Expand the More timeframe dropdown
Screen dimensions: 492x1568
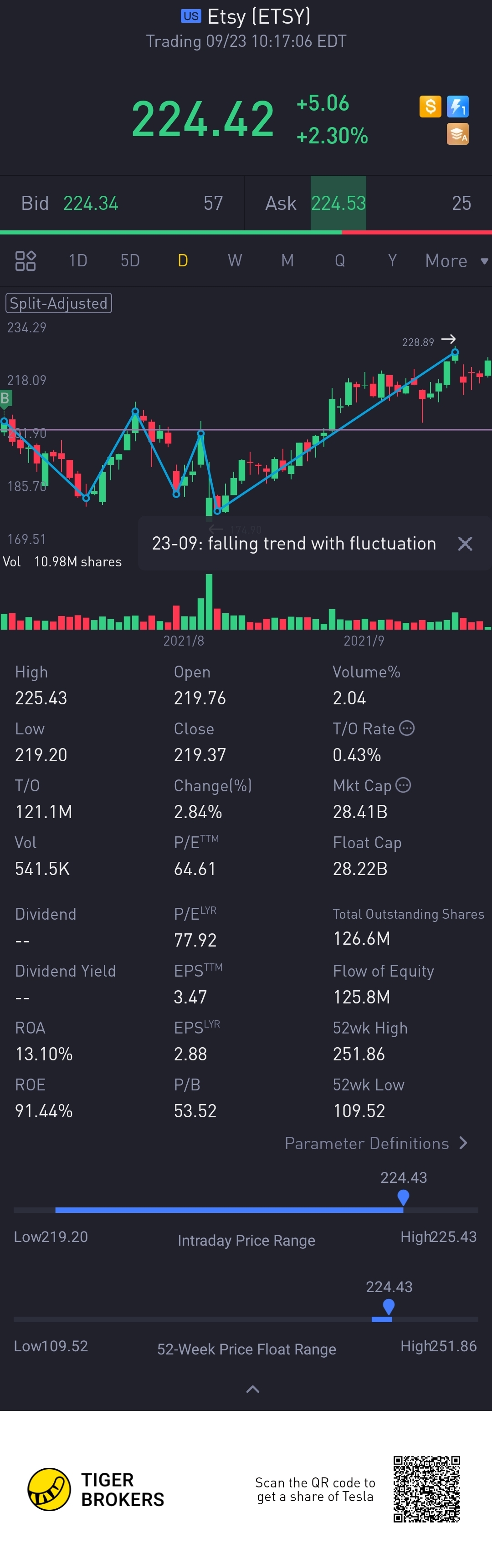coord(456,260)
